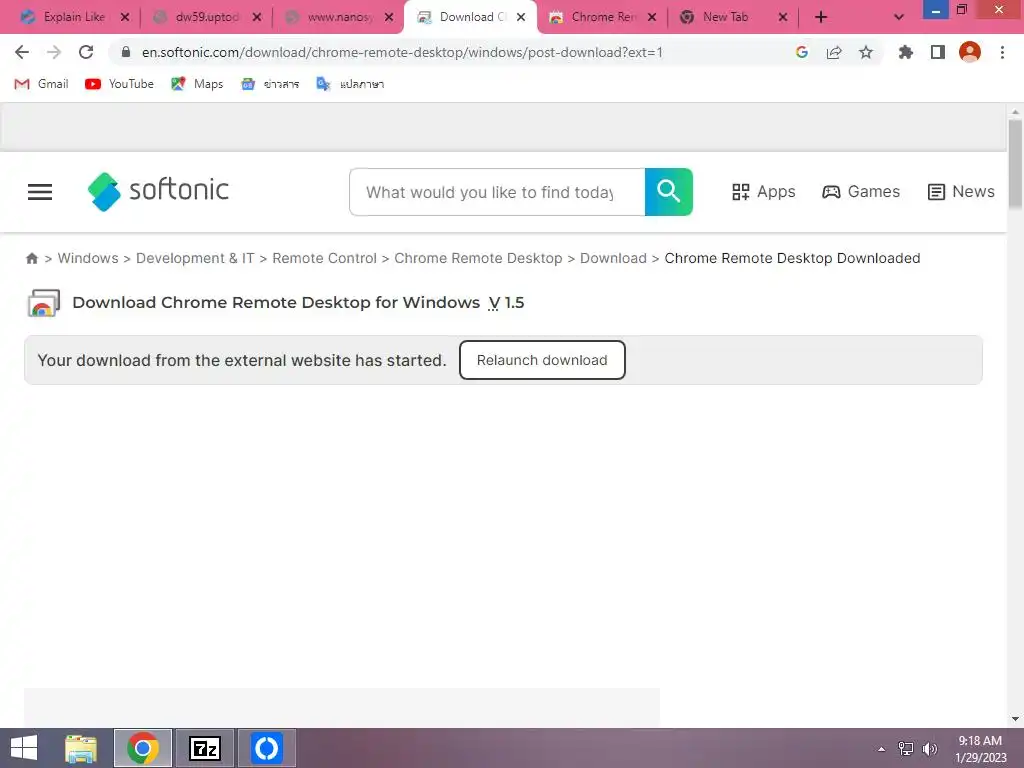
Task: Click the volume speaker tray icon
Action: pos(930,749)
